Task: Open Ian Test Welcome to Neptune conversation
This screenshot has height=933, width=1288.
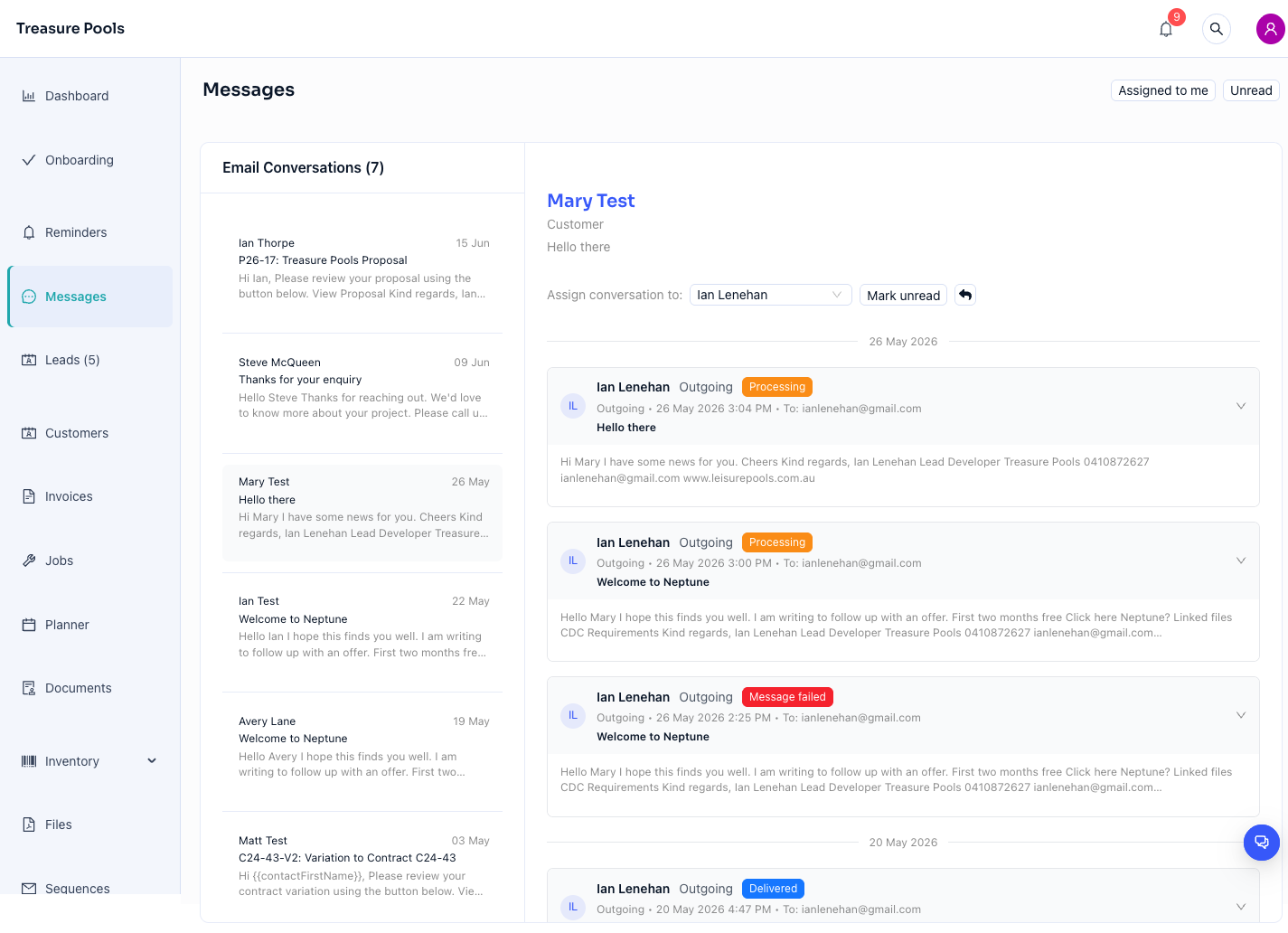Action: click(362, 627)
